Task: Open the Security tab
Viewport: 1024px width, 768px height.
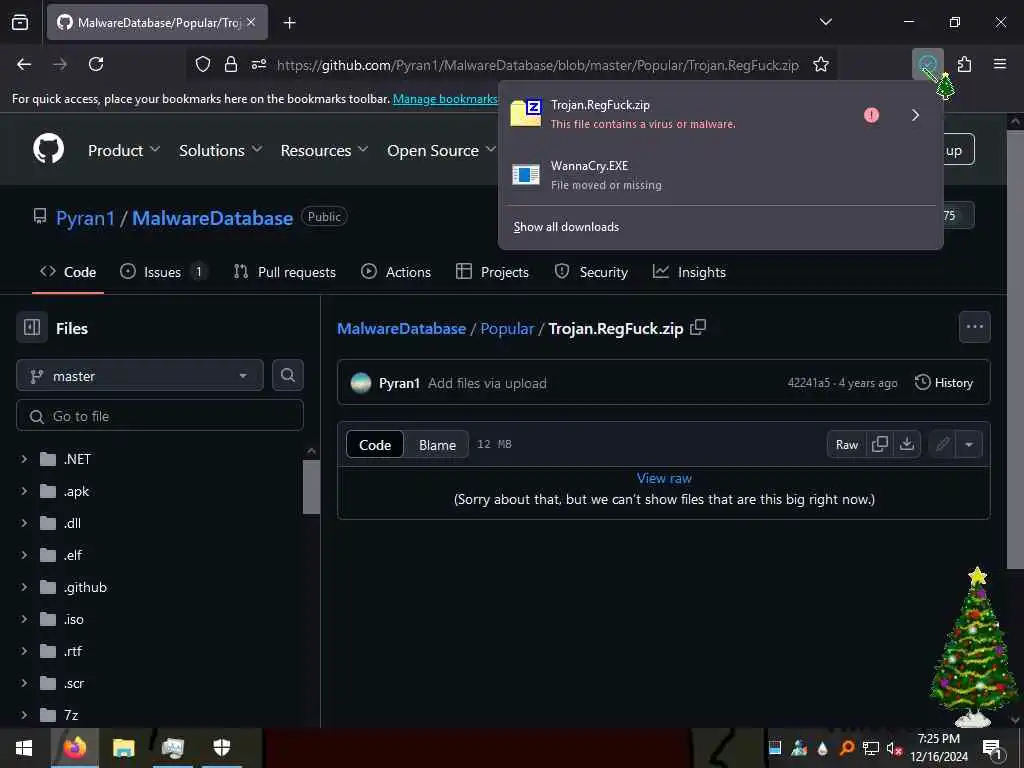Action: tap(591, 272)
